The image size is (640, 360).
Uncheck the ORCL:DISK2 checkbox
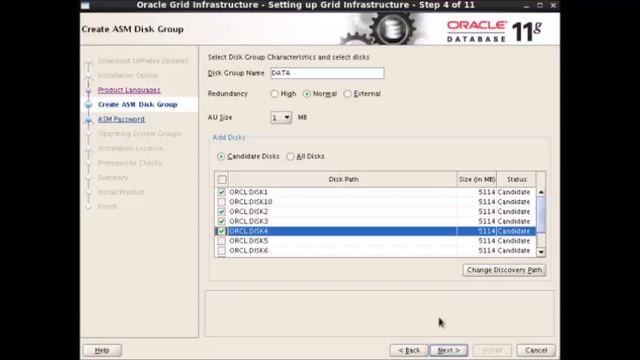click(222, 211)
